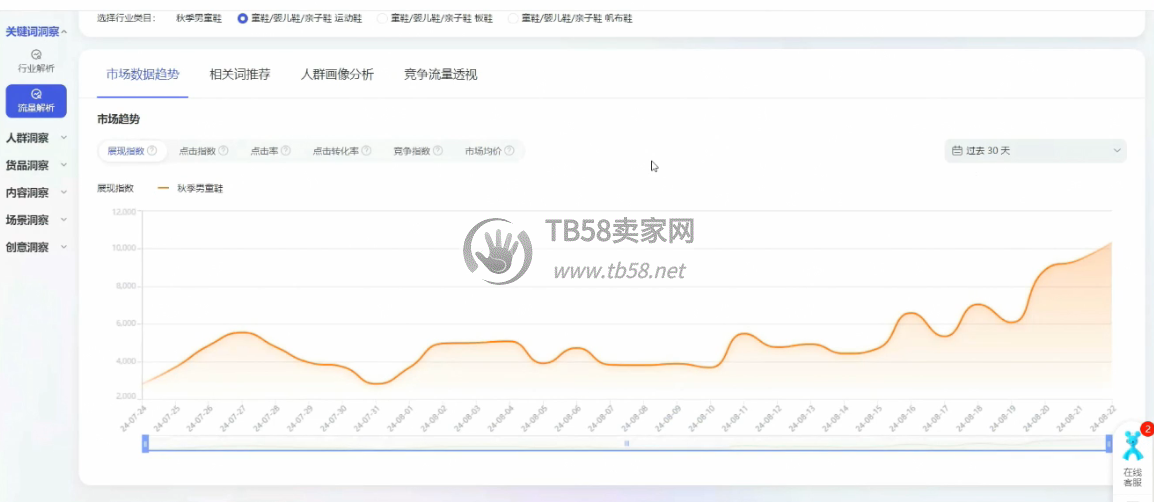Open the 在线客服 chat icon
The image size is (1154, 502).
tap(1132, 453)
